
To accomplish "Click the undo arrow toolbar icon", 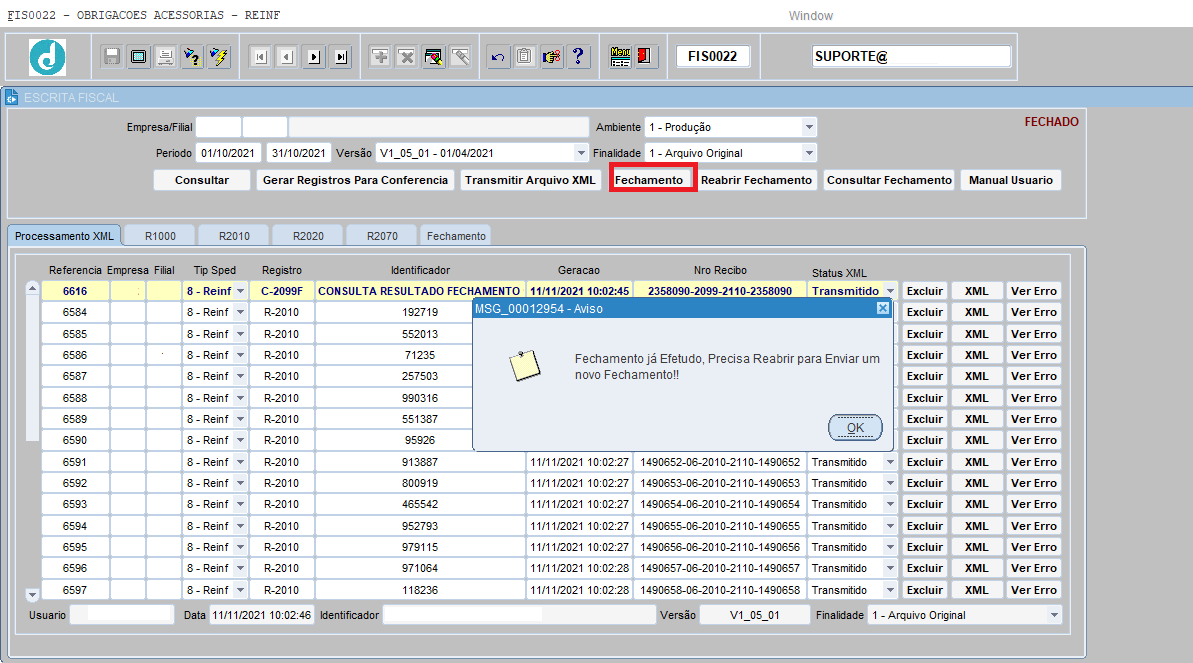I will [498, 56].
